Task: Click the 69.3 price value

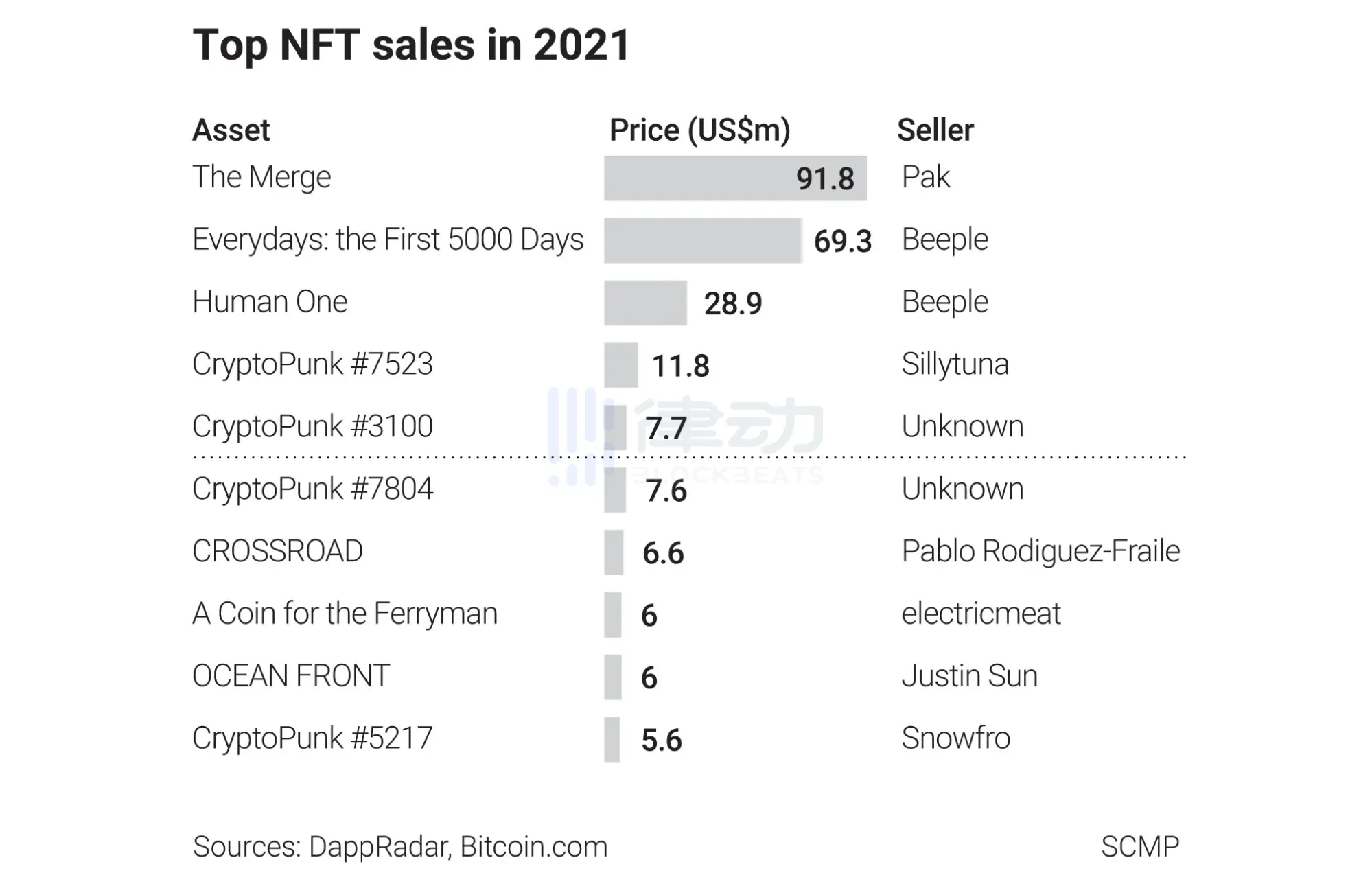Action: point(842,241)
